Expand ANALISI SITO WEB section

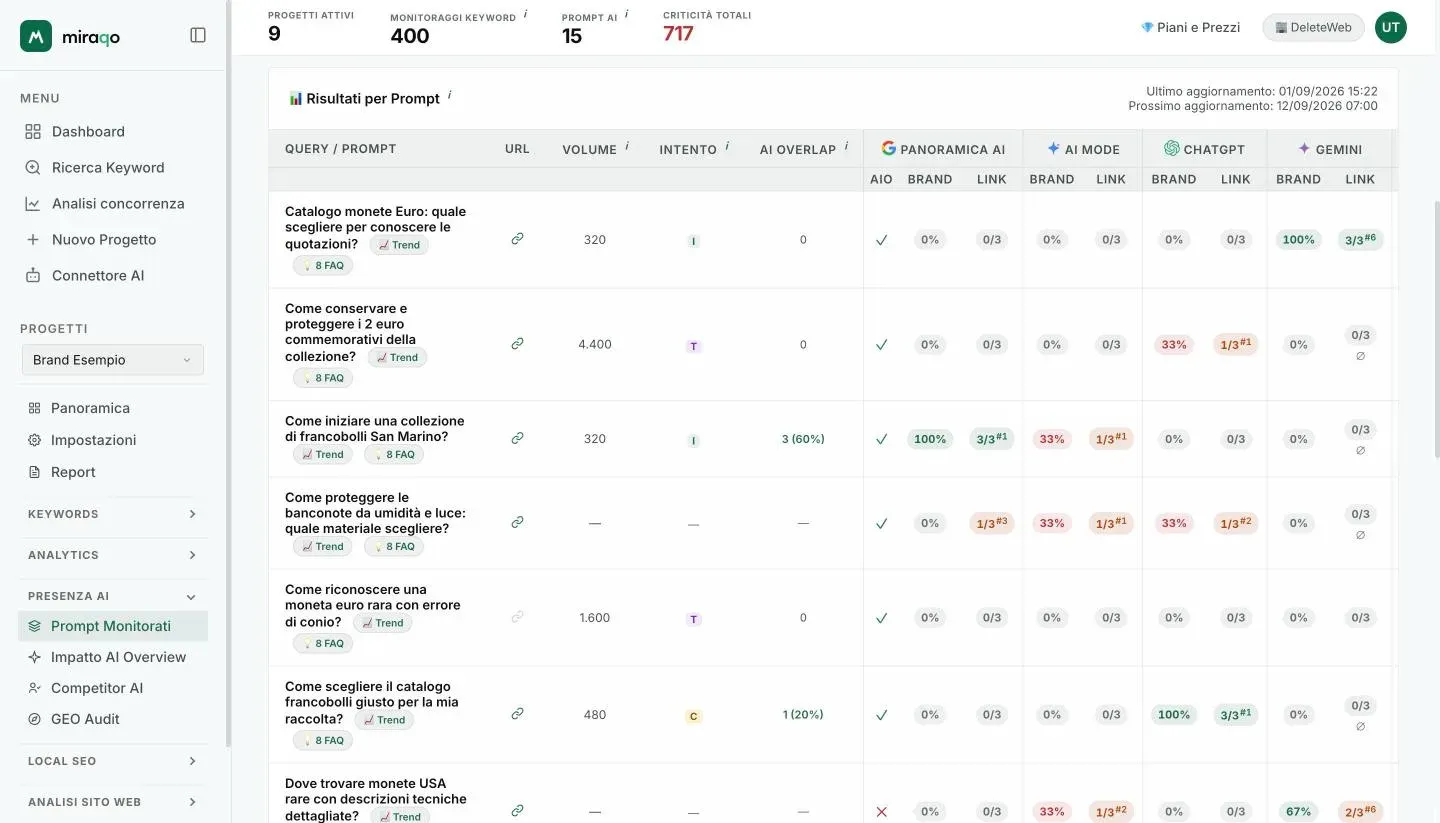point(112,802)
